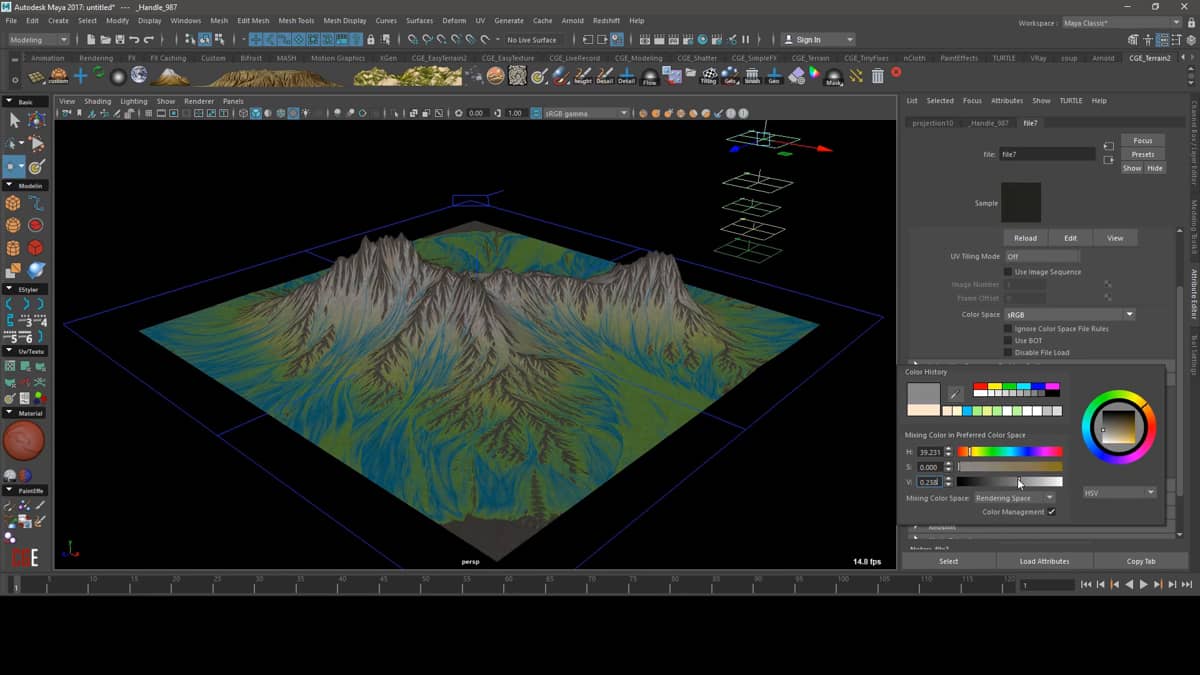The image size is (1200, 675).
Task: Click the rainbow Hue slider
Action: tap(1010, 452)
